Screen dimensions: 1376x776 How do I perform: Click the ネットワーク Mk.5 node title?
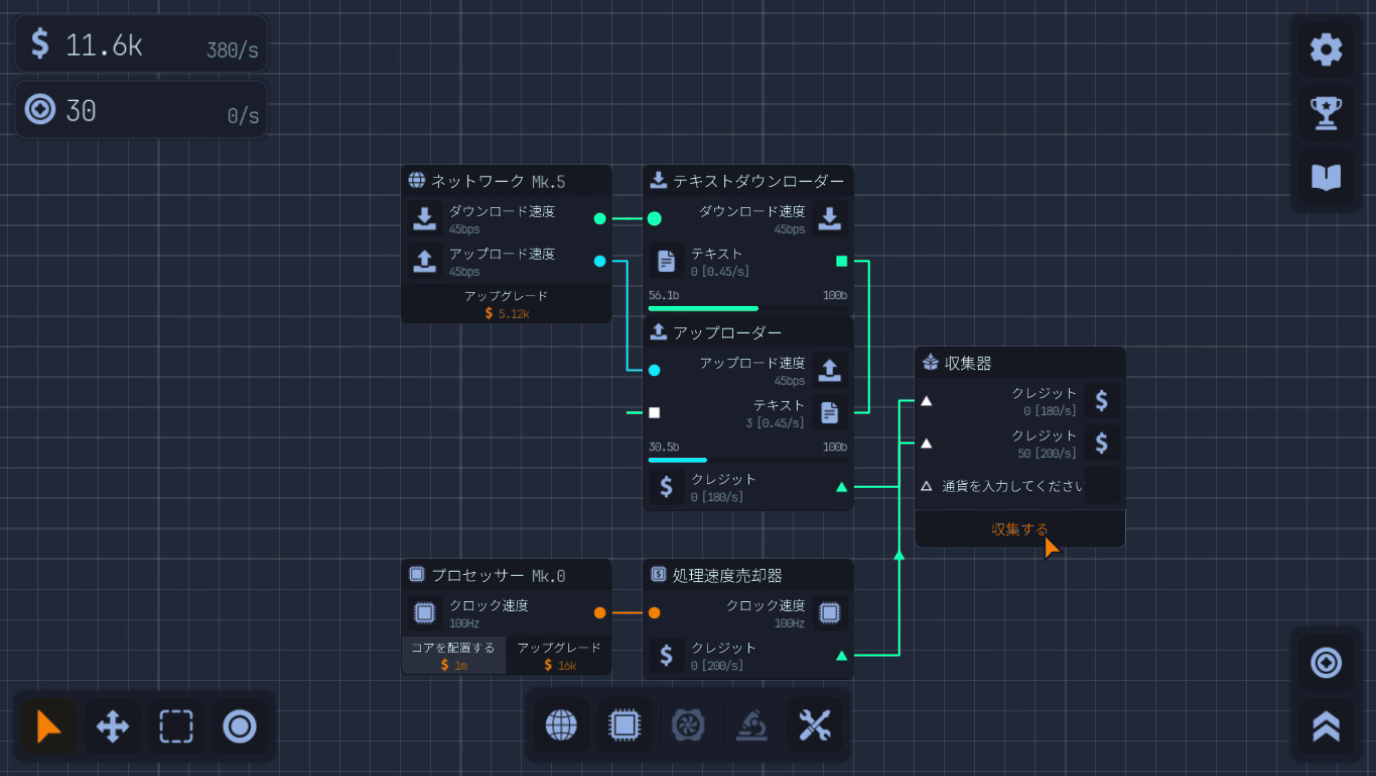pyautogui.click(x=498, y=181)
